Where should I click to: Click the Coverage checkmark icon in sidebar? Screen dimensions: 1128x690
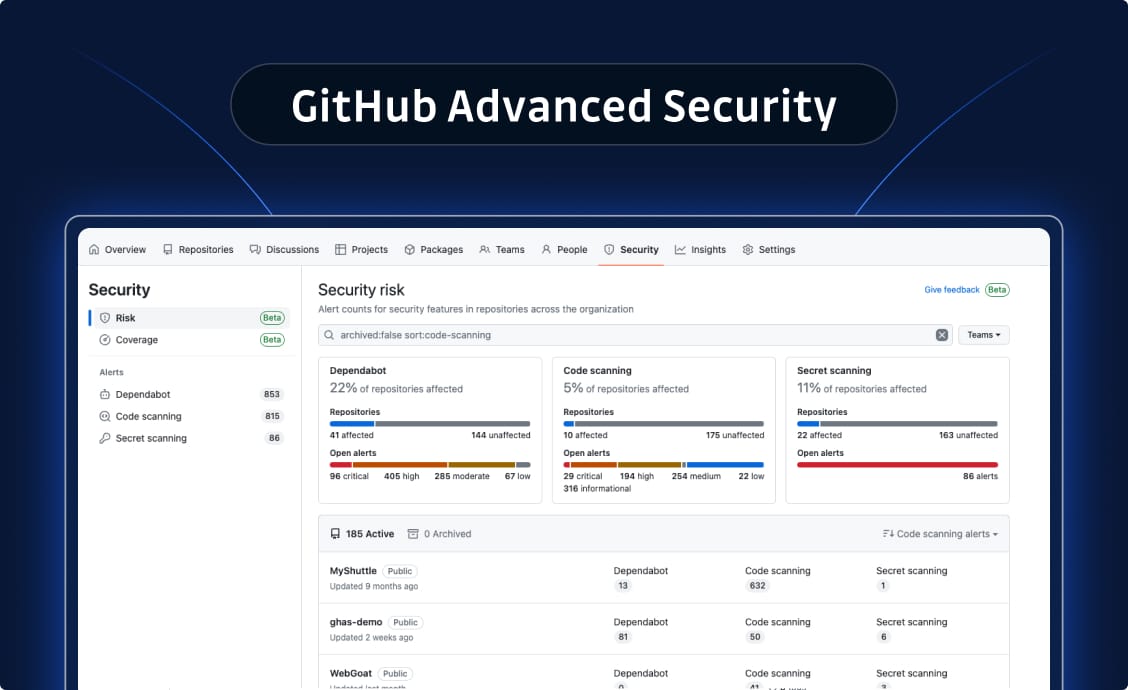pyautogui.click(x=106, y=340)
